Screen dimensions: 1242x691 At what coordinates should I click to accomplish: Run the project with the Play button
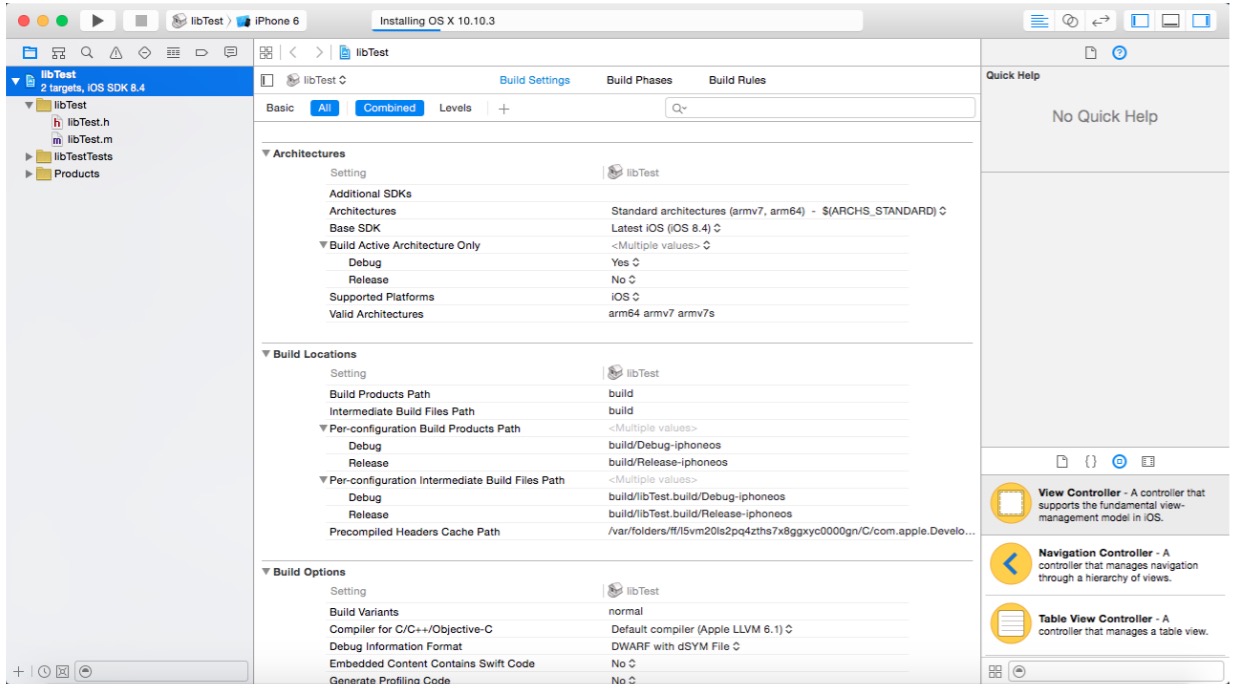click(x=97, y=21)
